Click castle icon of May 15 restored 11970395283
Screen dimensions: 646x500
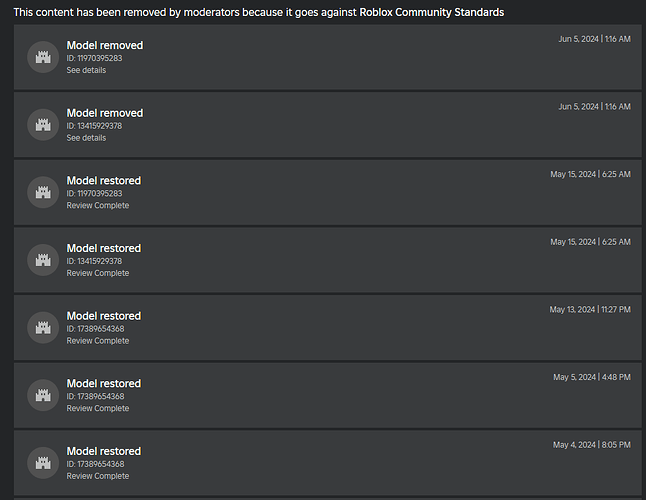pos(43,192)
